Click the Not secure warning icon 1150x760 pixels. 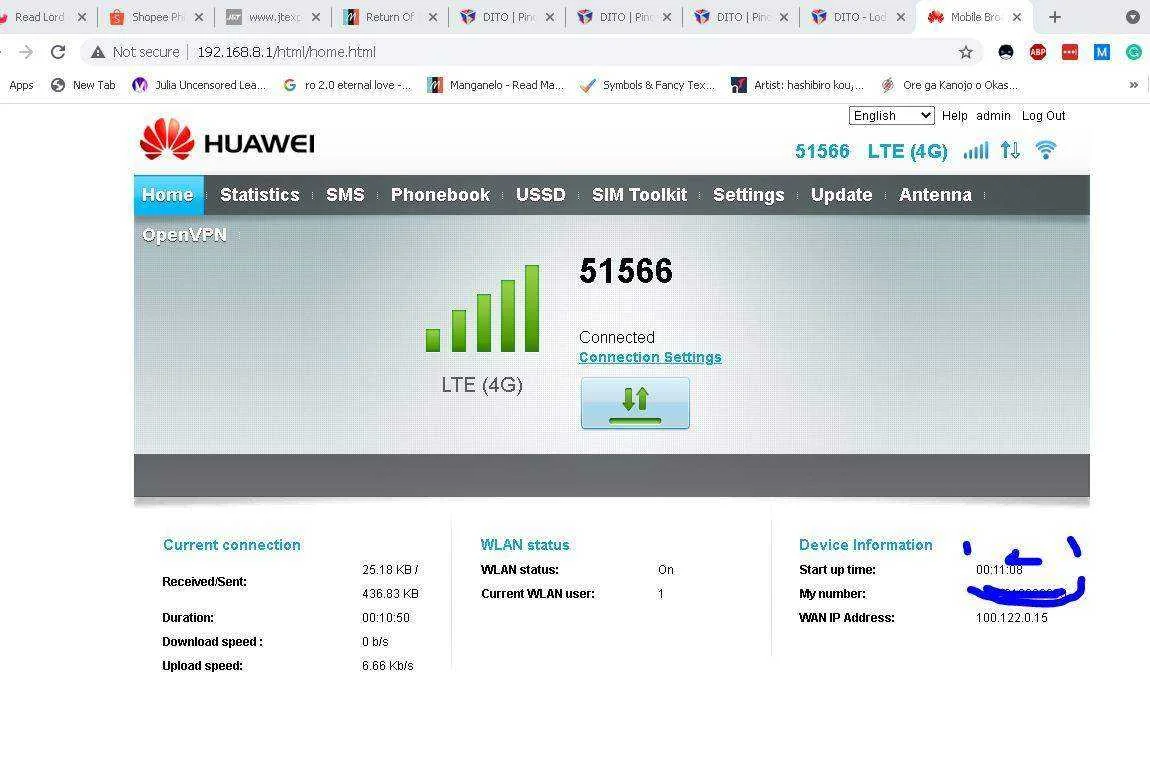coord(98,52)
